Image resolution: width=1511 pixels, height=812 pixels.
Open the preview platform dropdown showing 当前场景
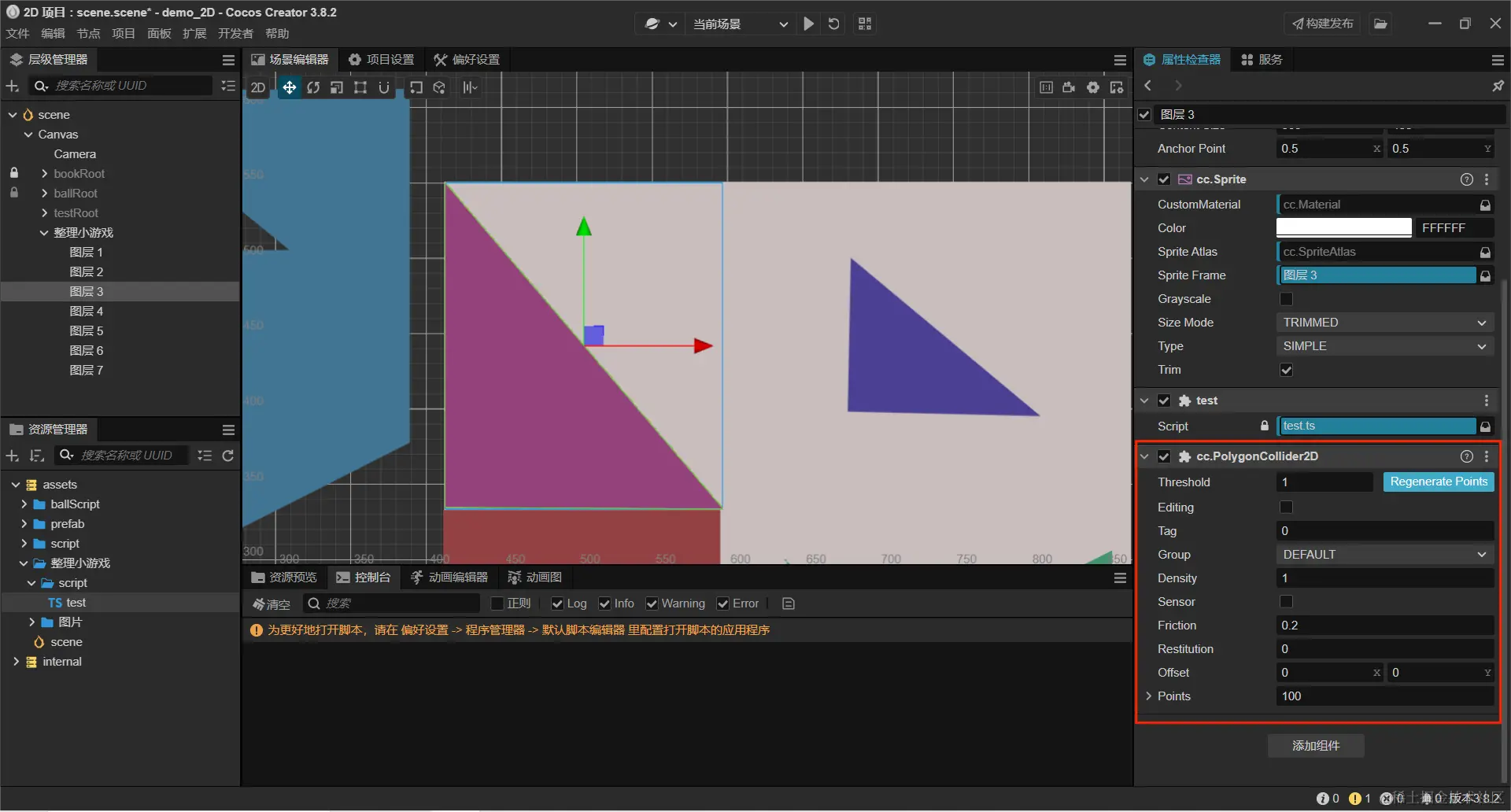click(740, 24)
